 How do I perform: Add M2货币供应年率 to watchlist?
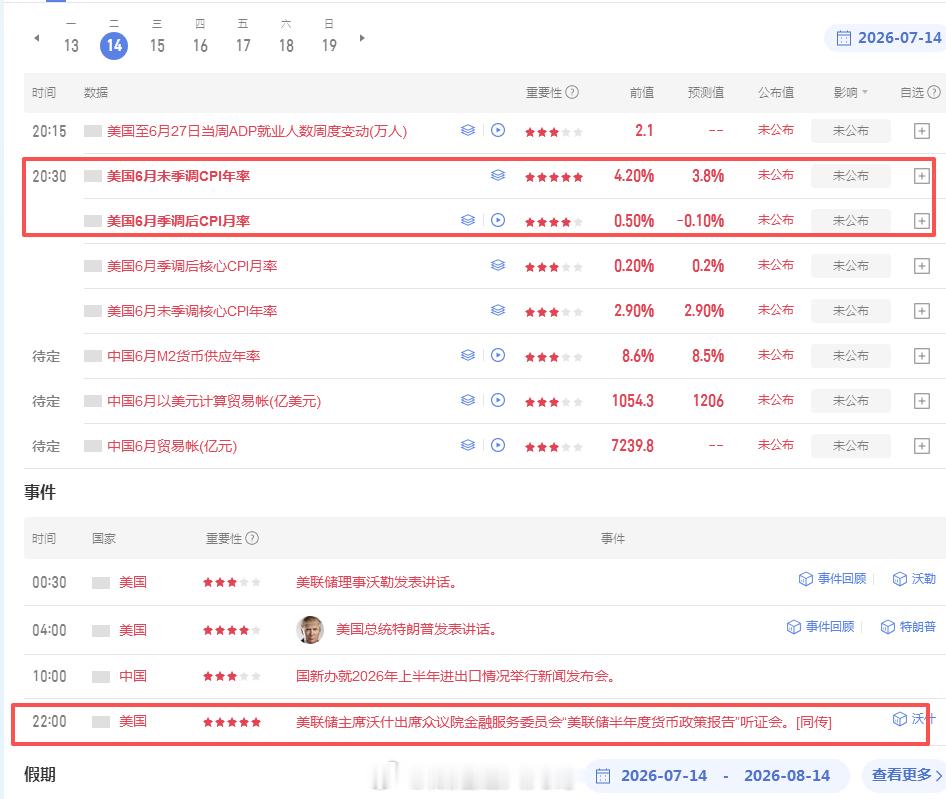click(922, 356)
